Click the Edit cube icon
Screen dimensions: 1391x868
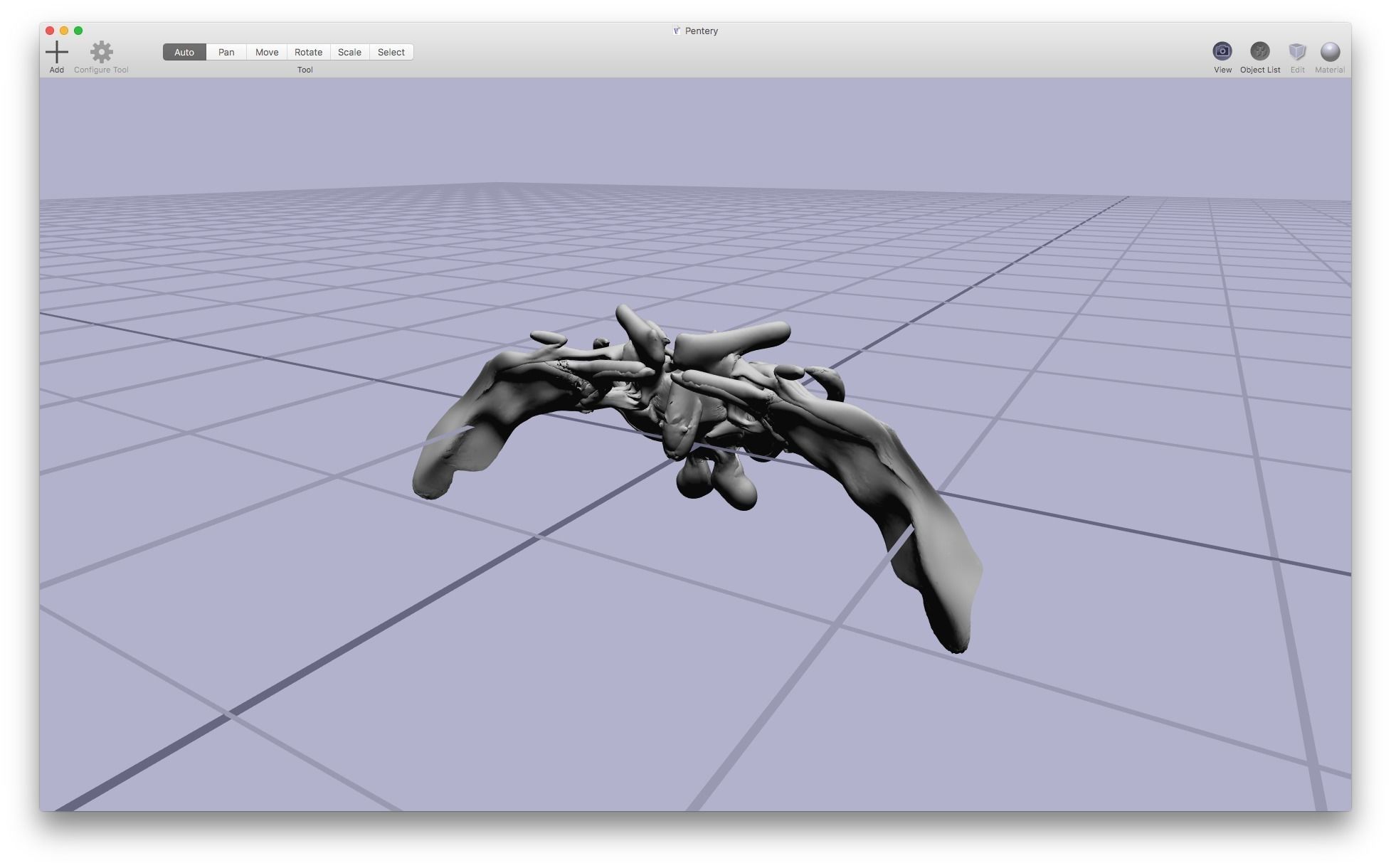[1298, 51]
